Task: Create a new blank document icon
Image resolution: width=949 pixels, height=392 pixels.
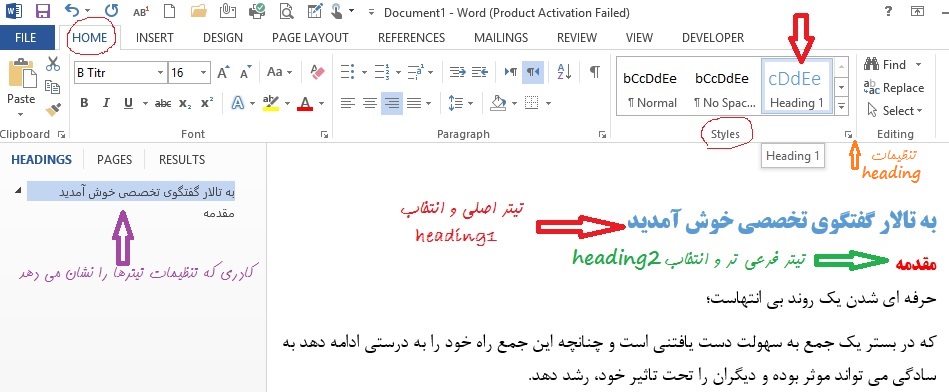Action: pos(170,11)
